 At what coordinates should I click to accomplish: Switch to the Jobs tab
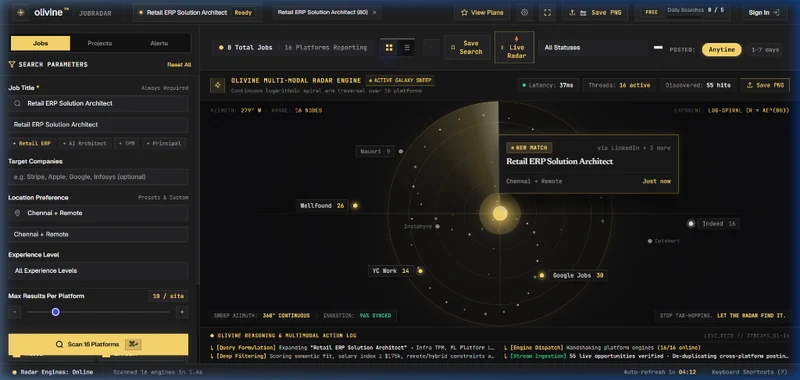click(40, 43)
